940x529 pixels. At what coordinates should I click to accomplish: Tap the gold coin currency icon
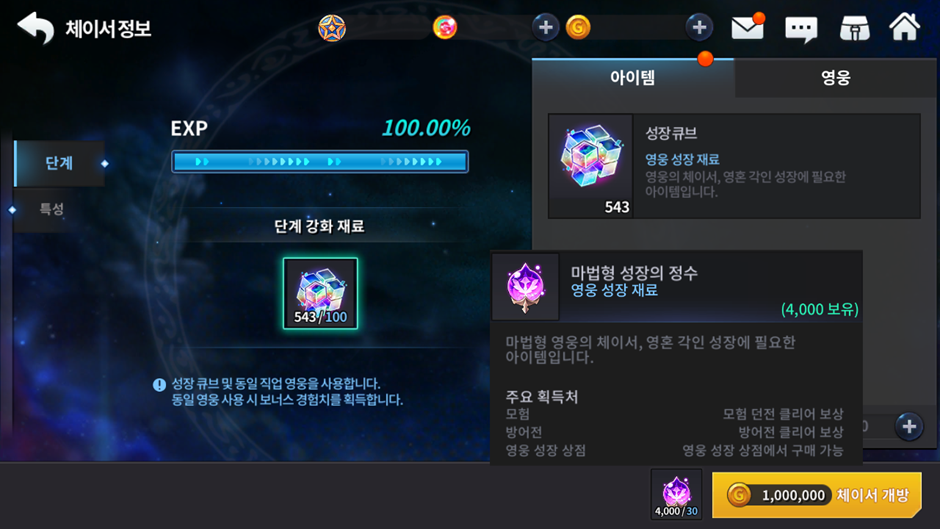[578, 27]
